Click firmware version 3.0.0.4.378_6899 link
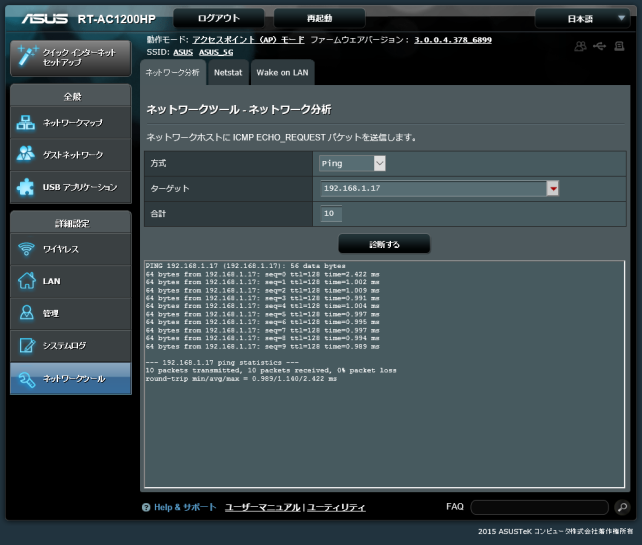Image resolution: width=642 pixels, height=545 pixels. [x=453, y=40]
